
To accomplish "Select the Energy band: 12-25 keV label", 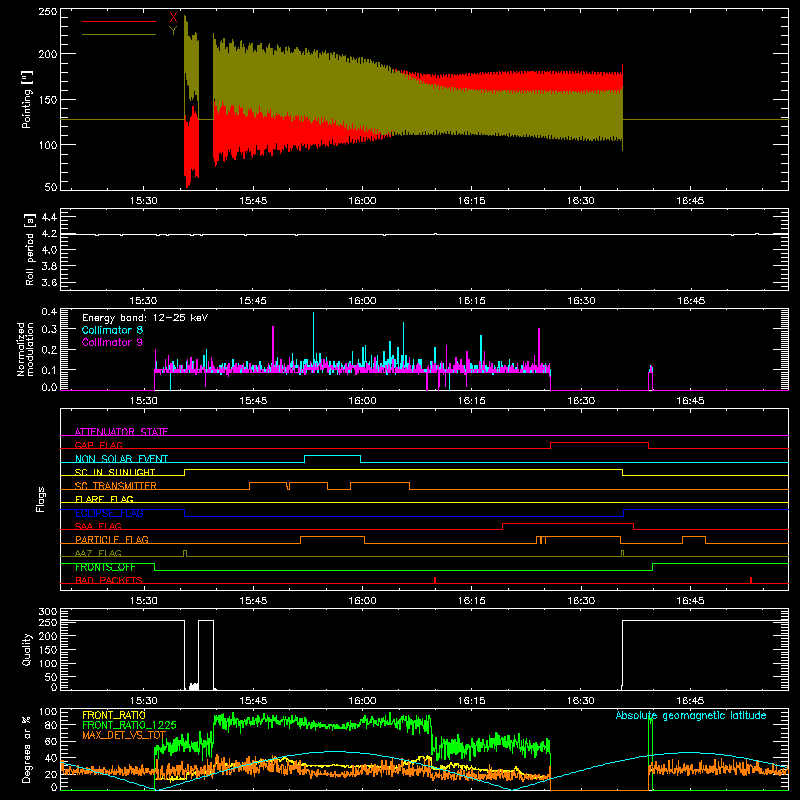I will (145, 318).
